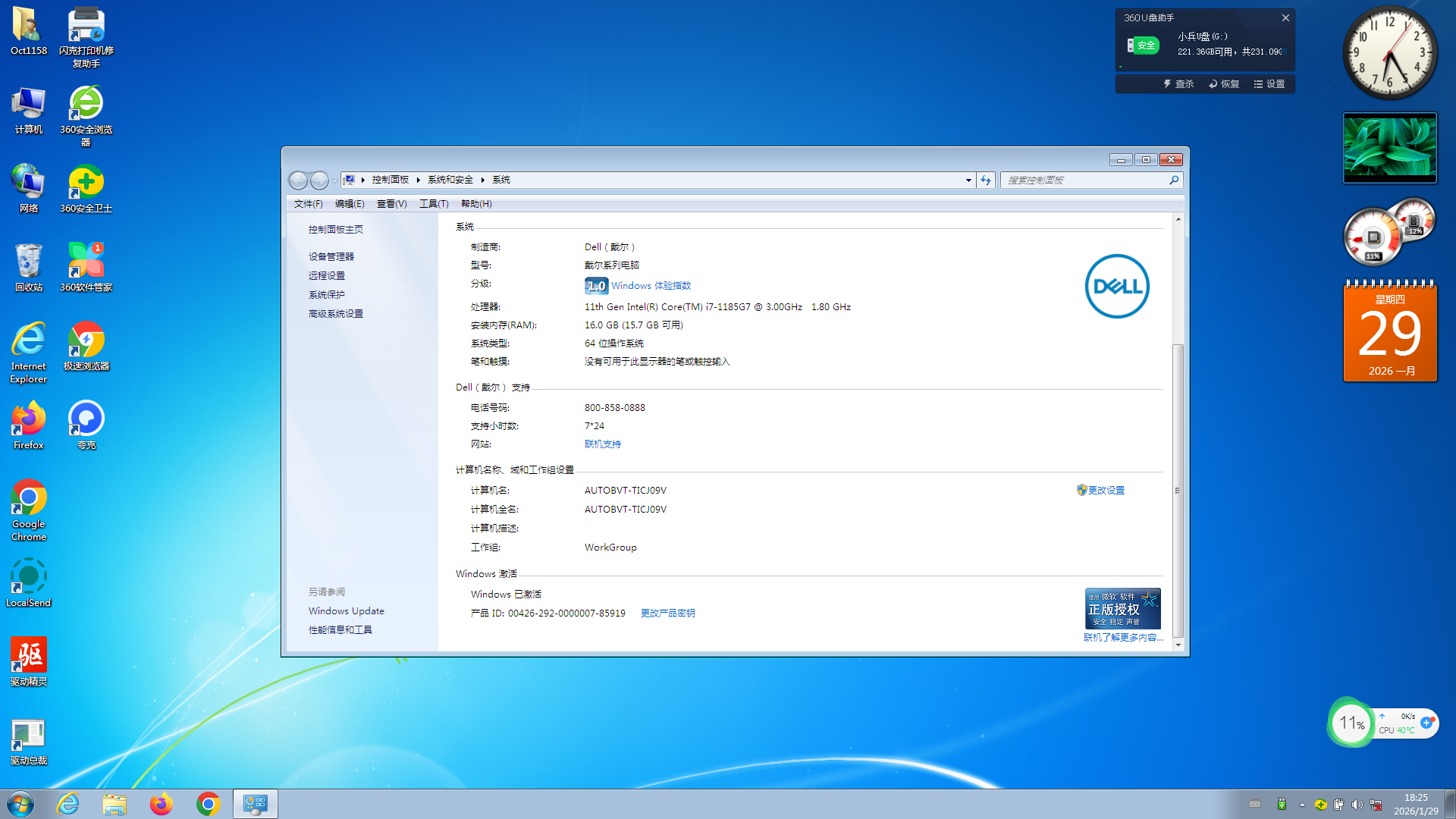Show hidden tray icons with the arrow
1456x819 pixels.
(1302, 805)
